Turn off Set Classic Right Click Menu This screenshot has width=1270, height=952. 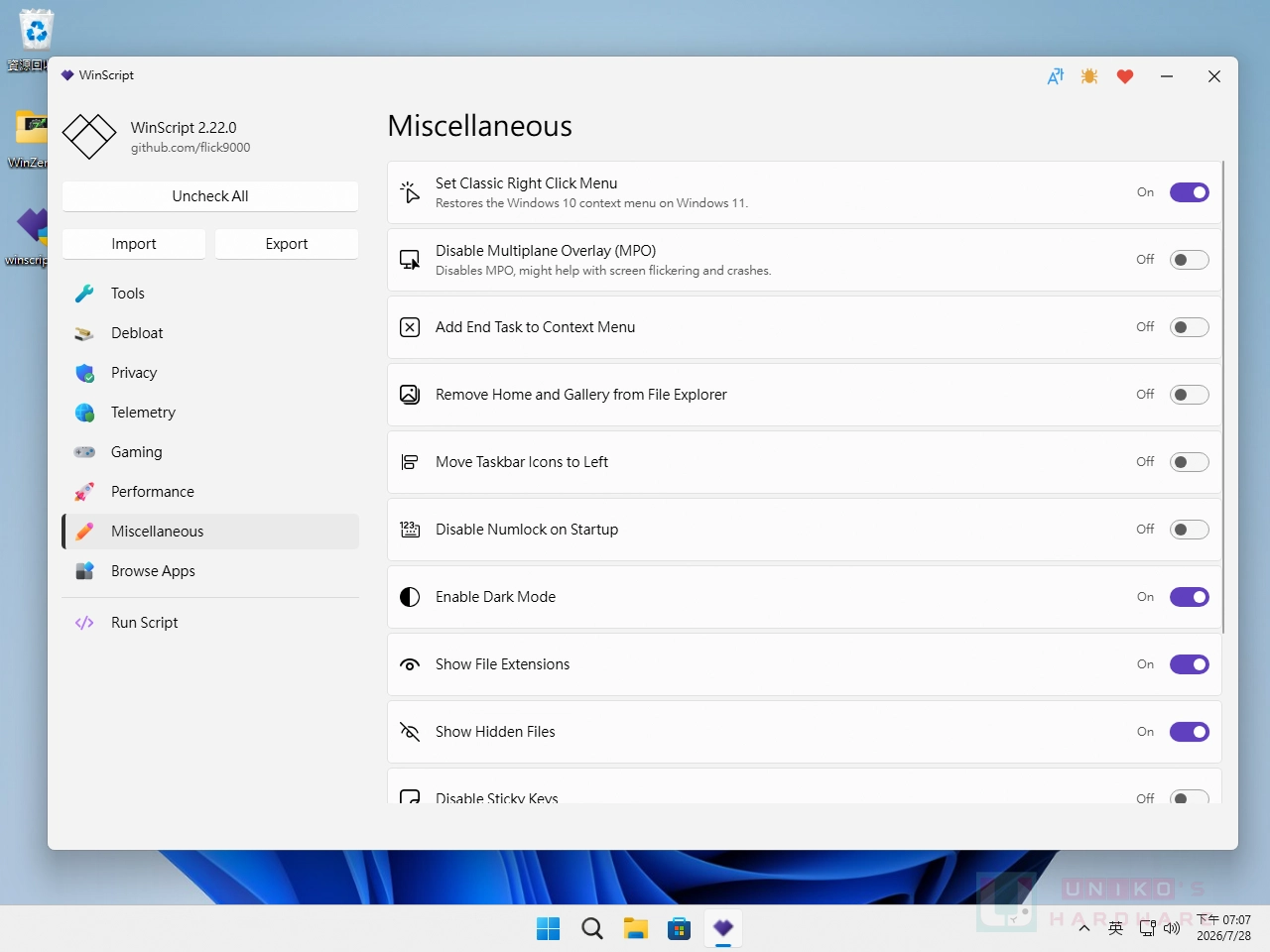pyautogui.click(x=1190, y=192)
